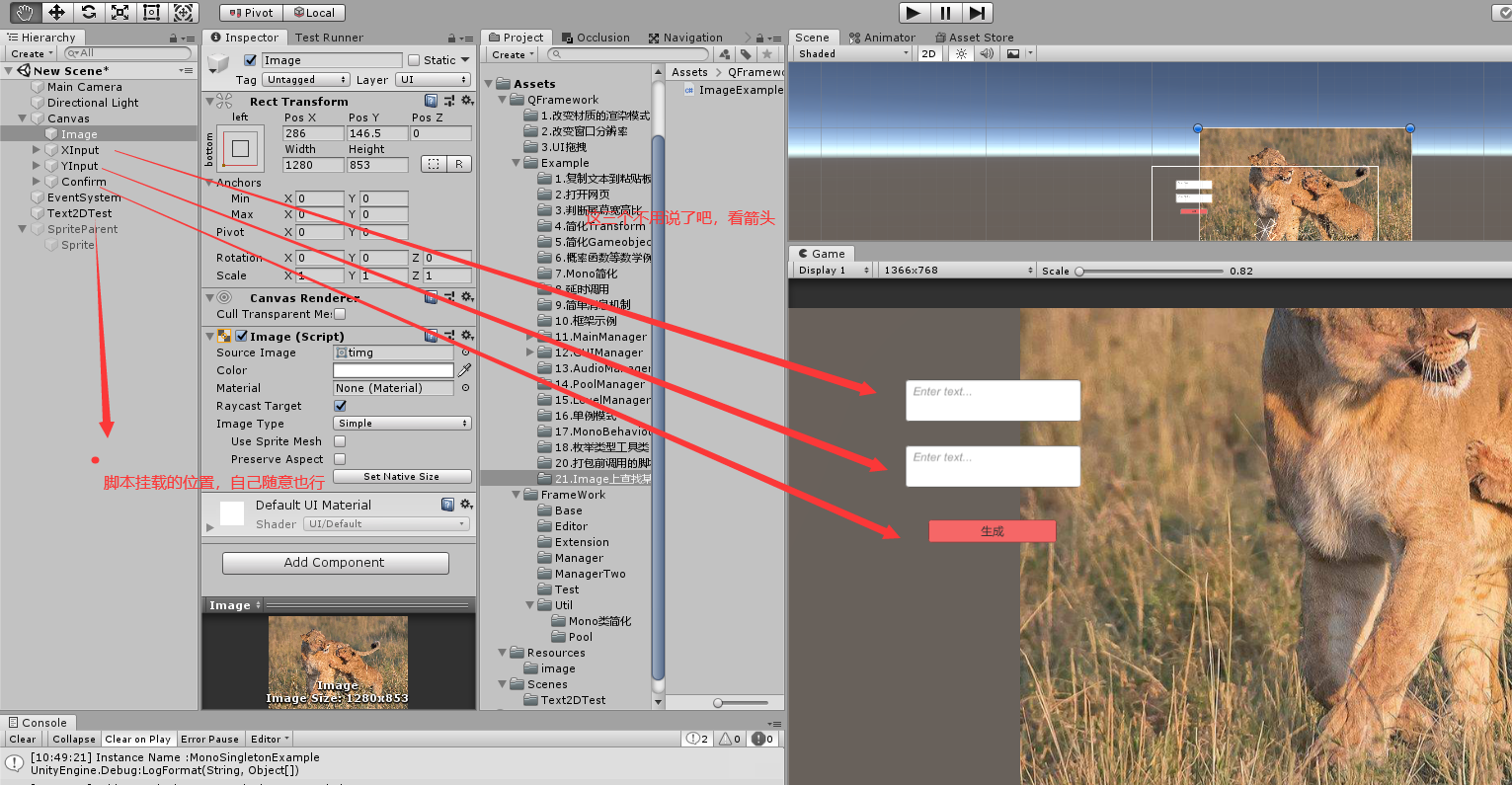Select the Scale tool
Image resolution: width=1512 pixels, height=785 pixels.
[x=119, y=12]
